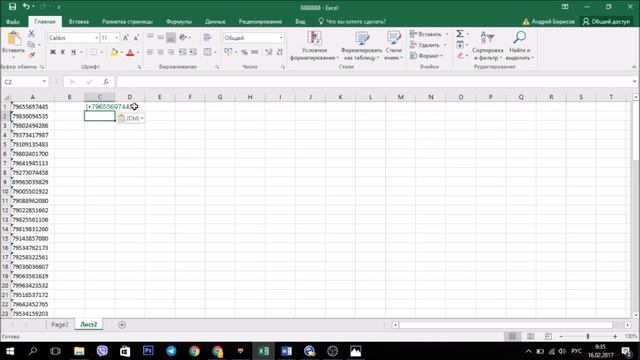Increase font size with the large A icon
This screenshot has width=640, height=360.
coord(126,38)
